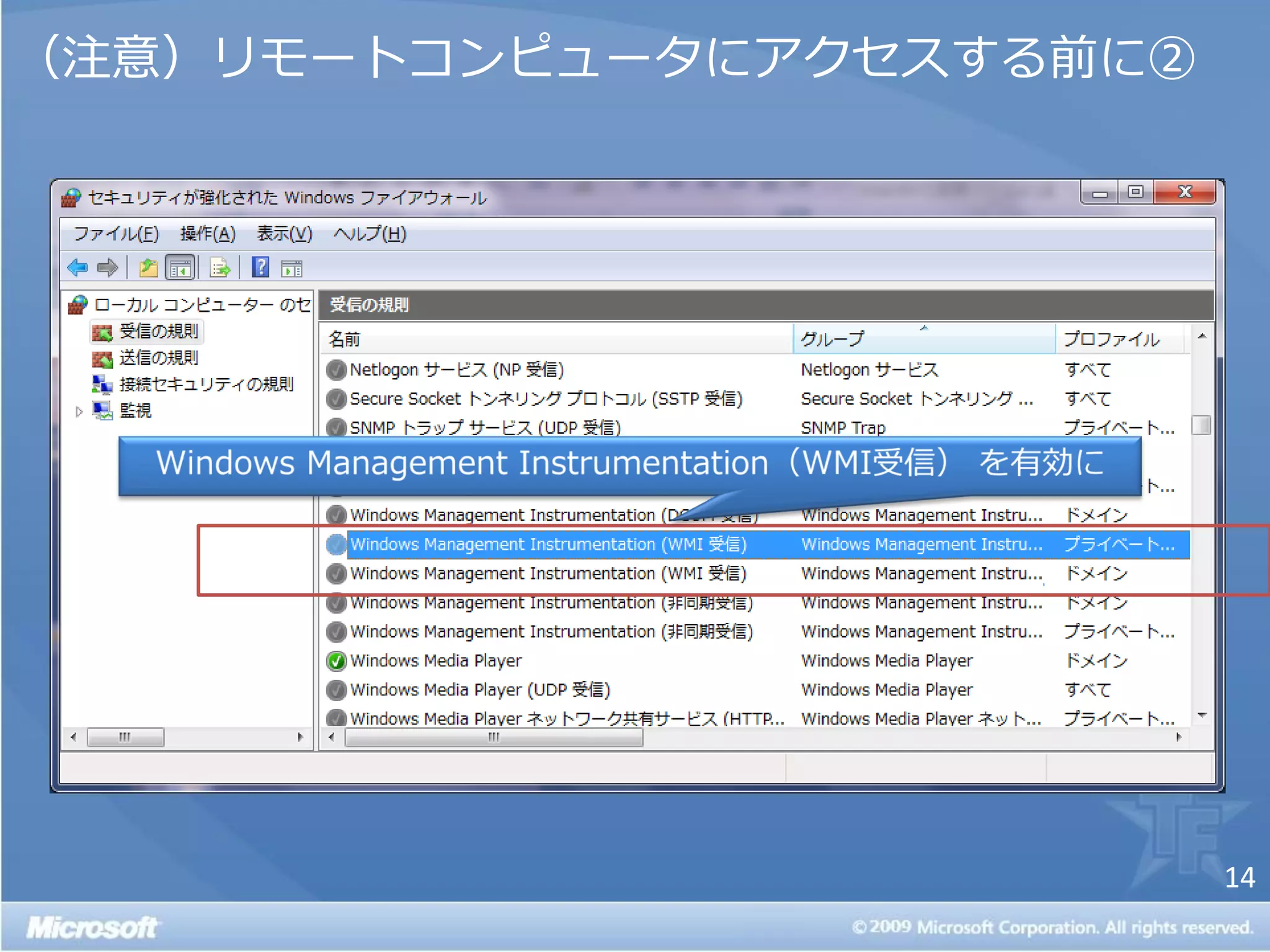The width and height of the screenshot is (1270, 952).
Task: Select Secure Socket トンネリング プロトコル (SSTP 受信) rule
Action: (x=546, y=399)
